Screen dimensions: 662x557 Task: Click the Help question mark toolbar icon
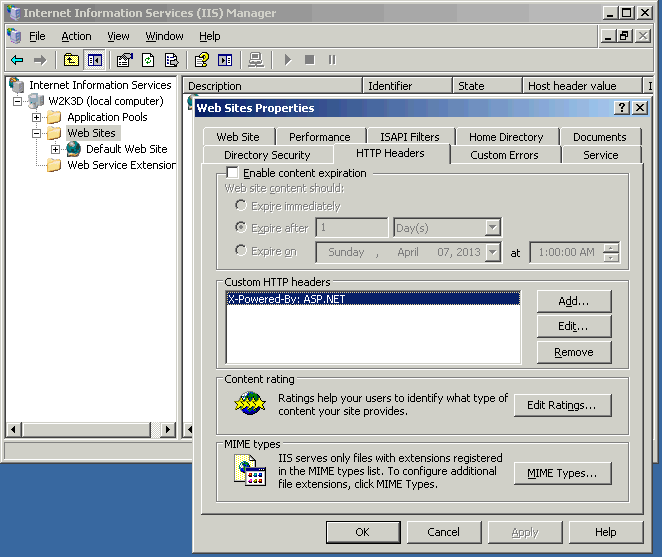[x=201, y=60]
